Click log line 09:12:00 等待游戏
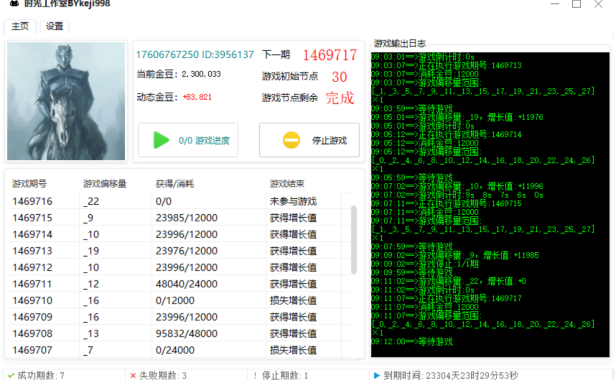The height and width of the screenshot is (380, 616). [x=412, y=341]
